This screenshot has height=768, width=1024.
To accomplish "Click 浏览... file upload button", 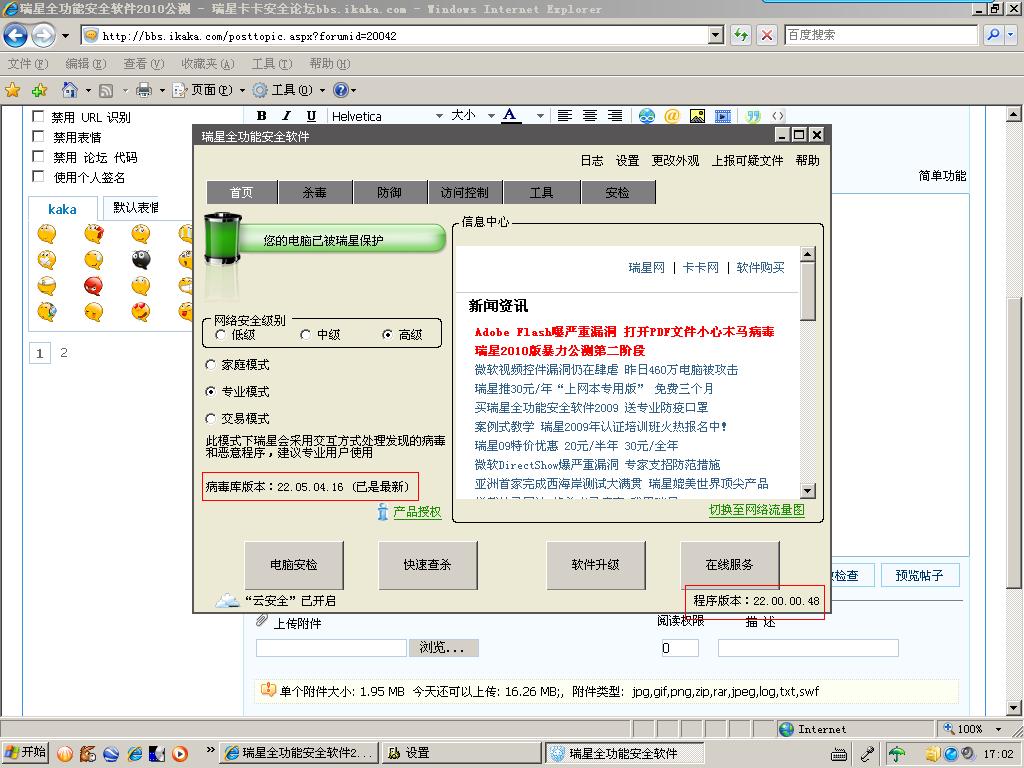I will tap(443, 647).
